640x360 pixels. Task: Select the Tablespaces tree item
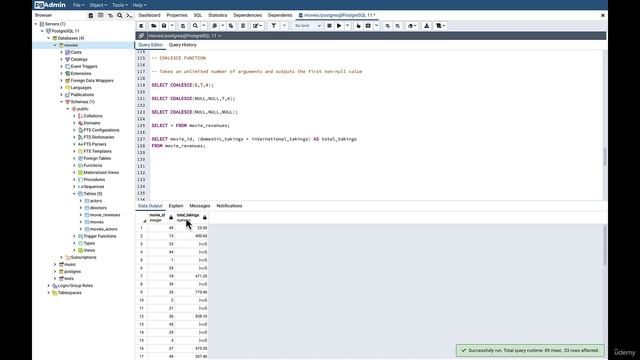point(69,293)
